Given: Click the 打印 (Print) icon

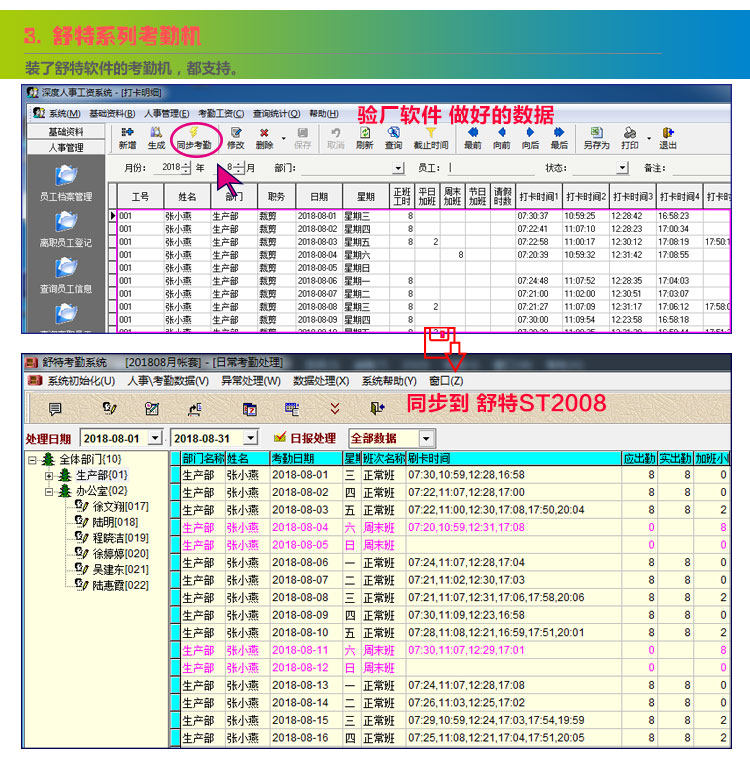Looking at the screenshot, I should point(630,138).
